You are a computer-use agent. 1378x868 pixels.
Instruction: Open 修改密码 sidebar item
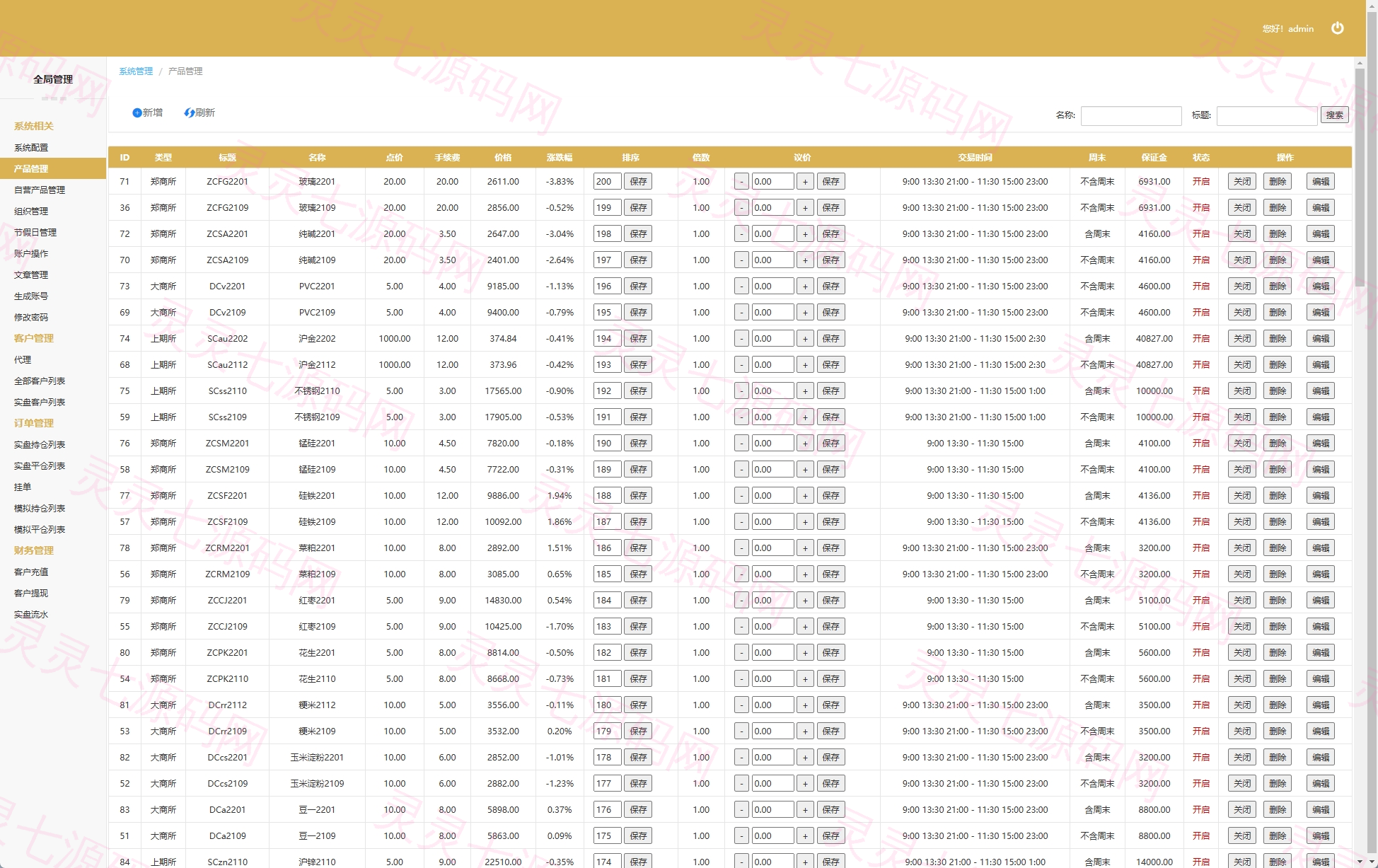[x=31, y=318]
